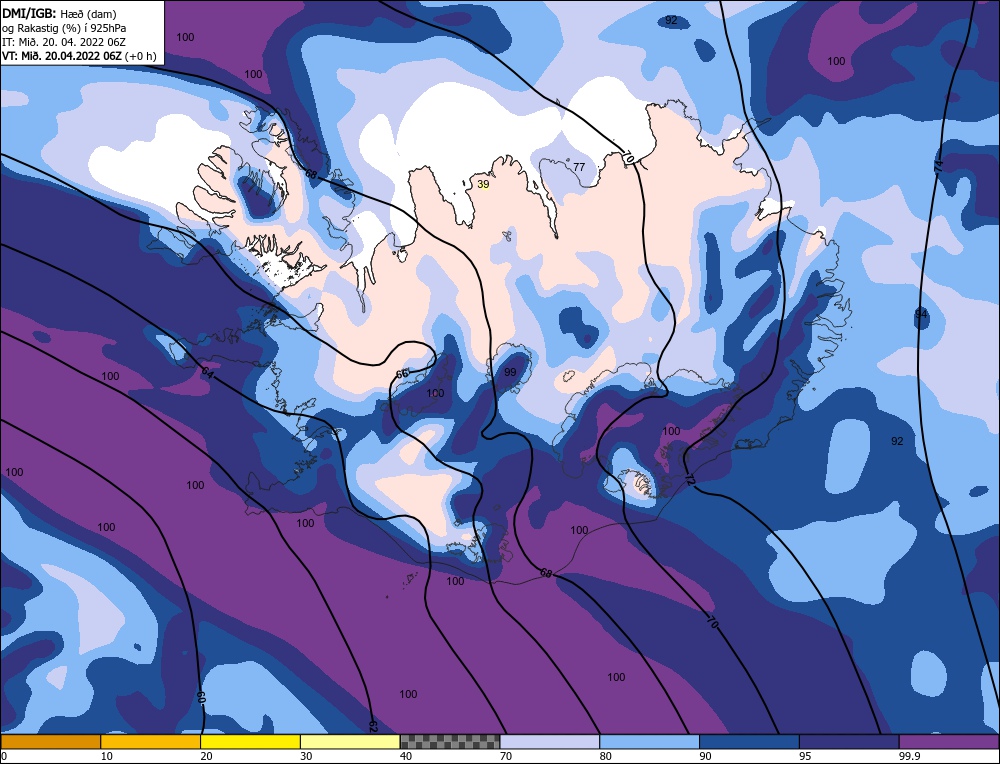Pick the bright yellow 20–30 legend swatch
Screen dimensions: 1000x764
(250, 741)
